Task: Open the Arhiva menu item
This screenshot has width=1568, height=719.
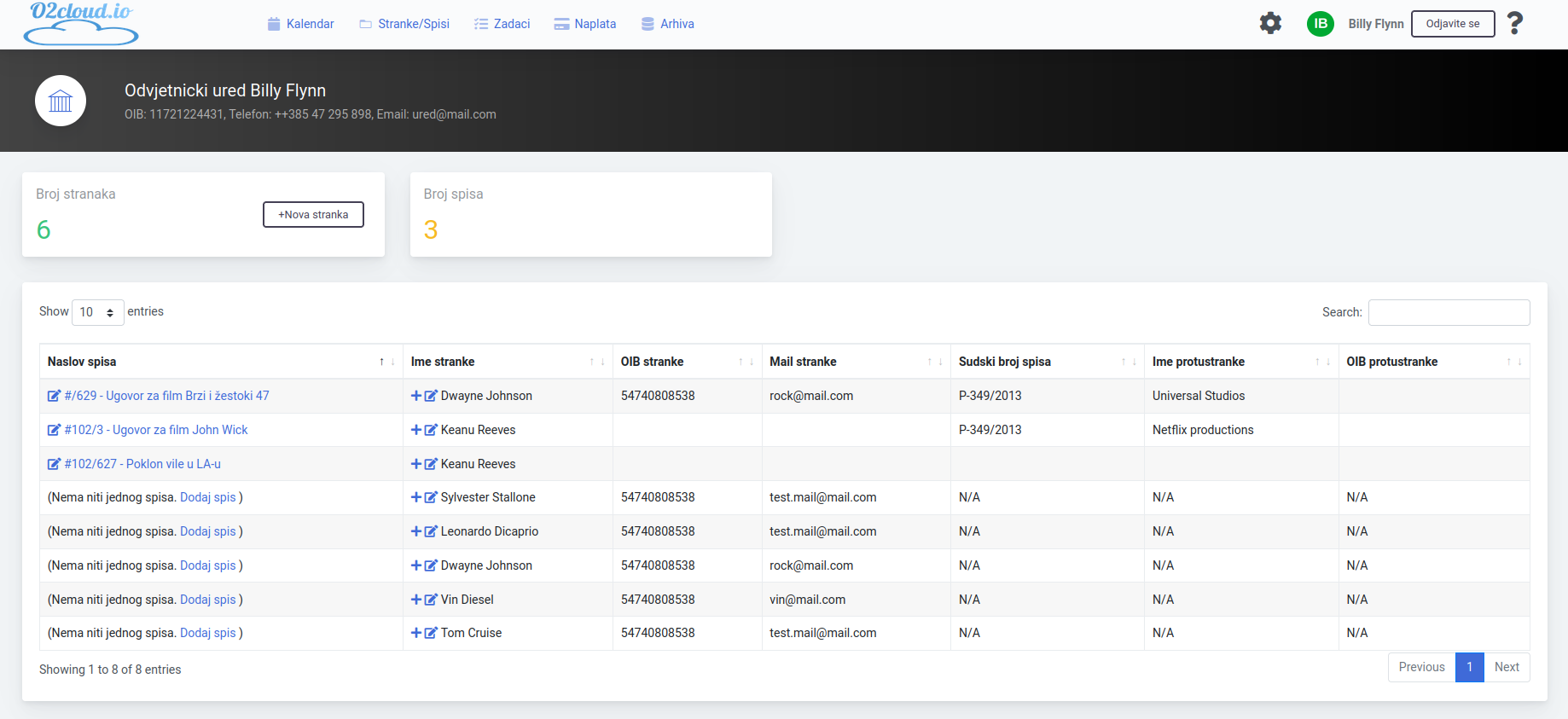Action: (667, 24)
